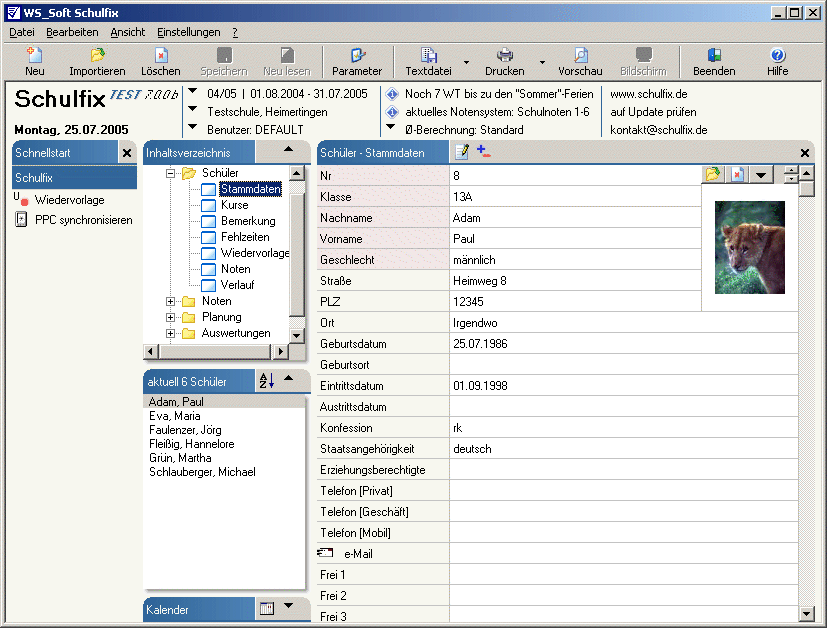
Task: Click the info icon next to Sommer-Ferien text
Action: pos(392,94)
